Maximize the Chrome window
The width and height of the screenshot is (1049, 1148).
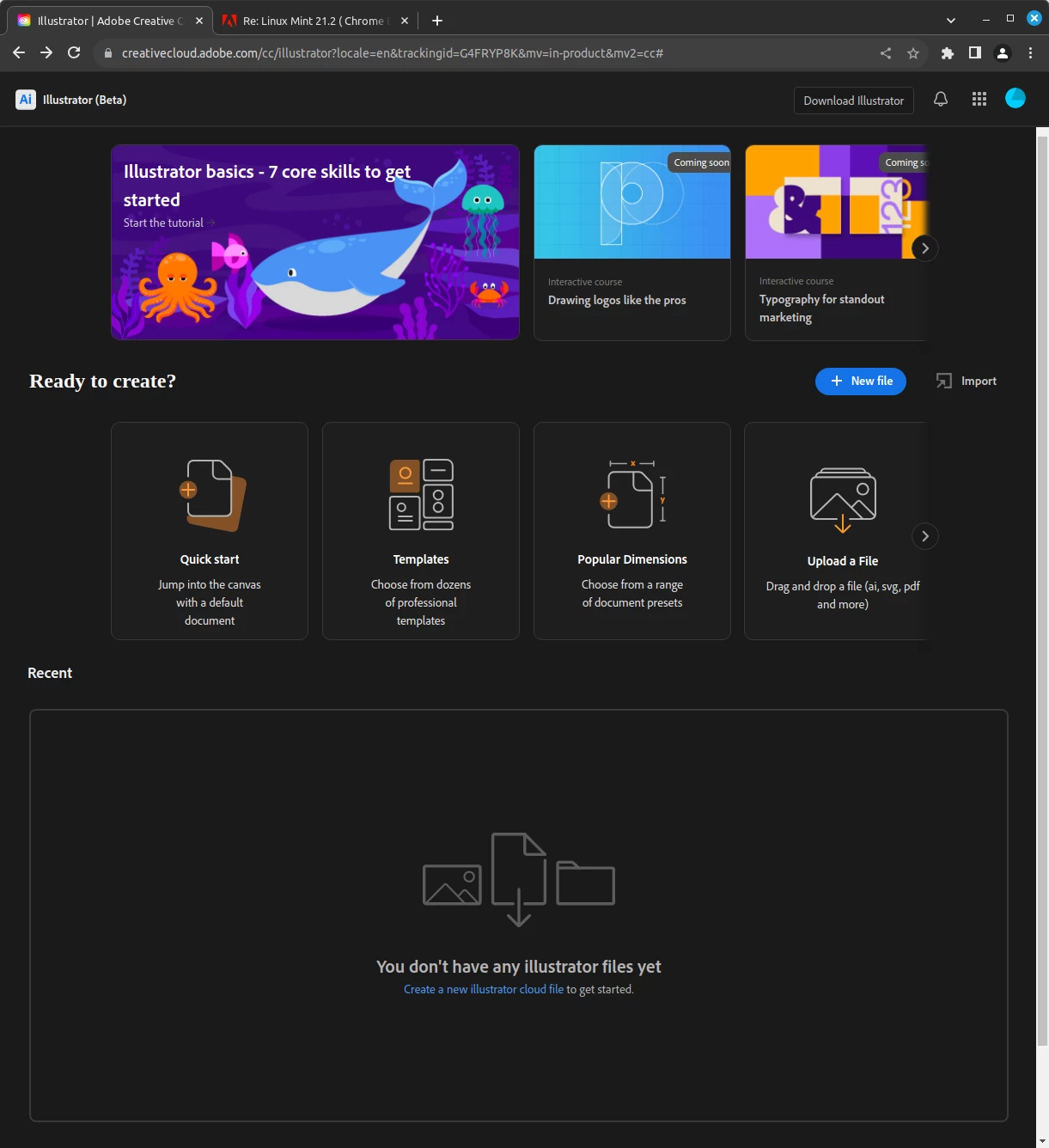1010,18
